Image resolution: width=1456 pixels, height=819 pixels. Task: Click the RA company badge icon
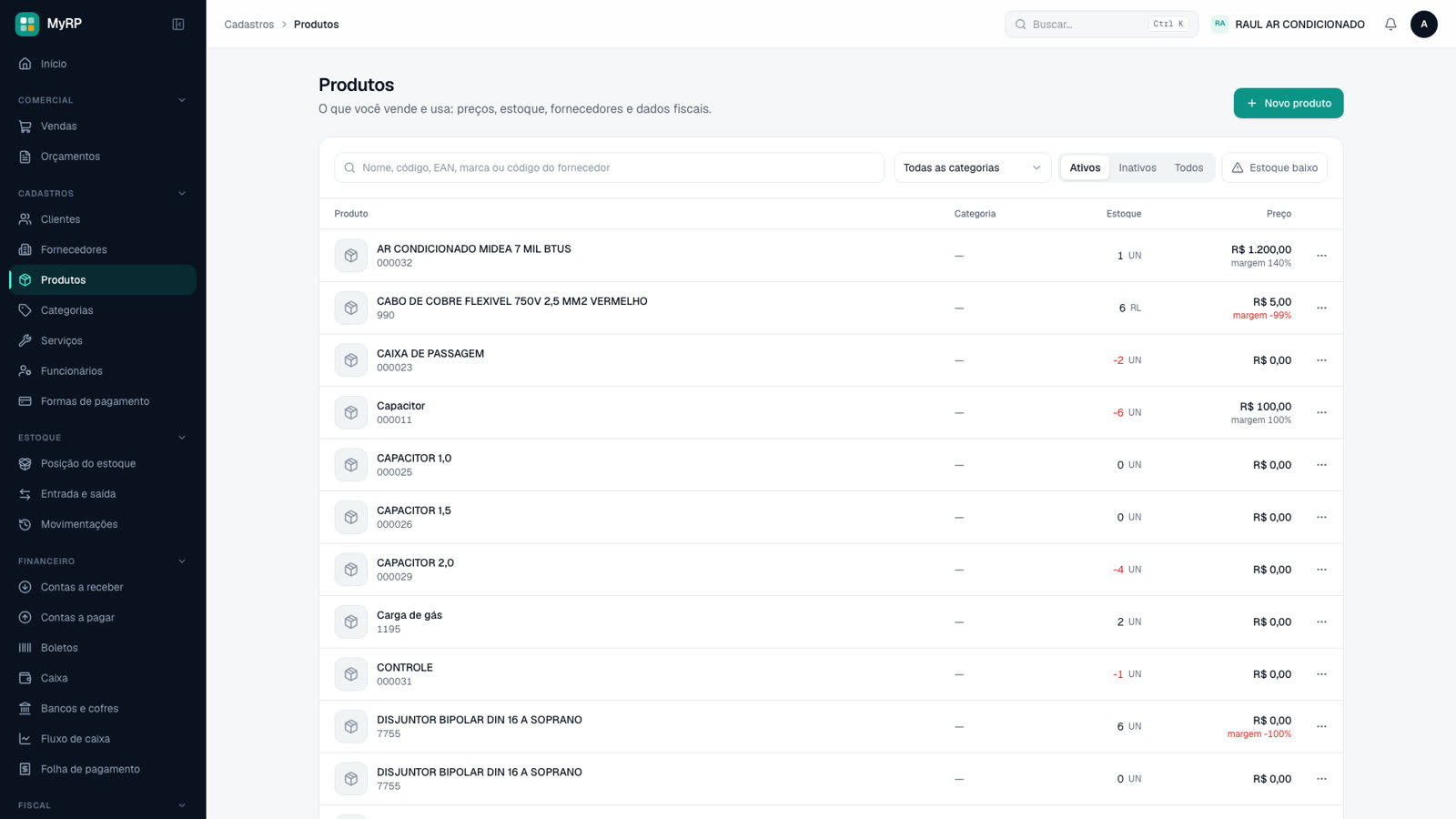tap(1220, 24)
